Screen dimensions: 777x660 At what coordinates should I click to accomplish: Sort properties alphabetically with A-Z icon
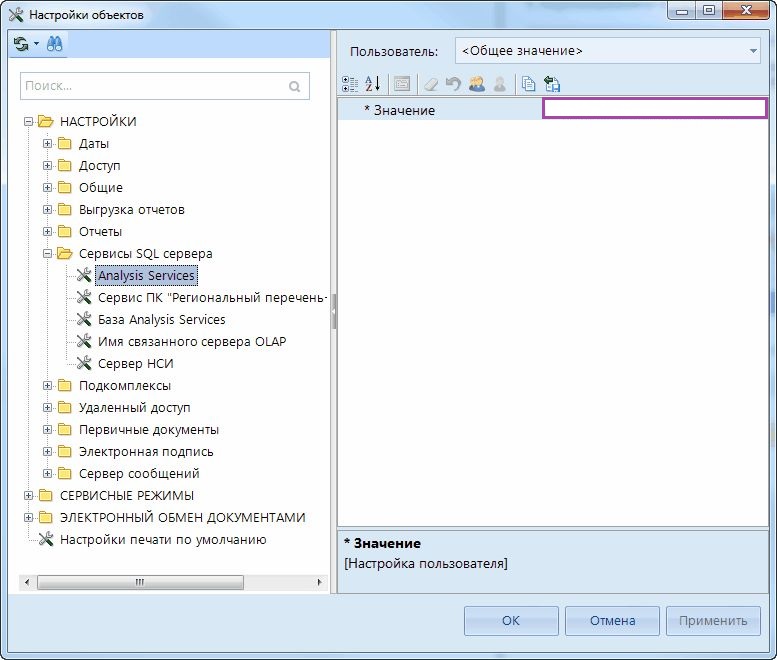coord(372,85)
